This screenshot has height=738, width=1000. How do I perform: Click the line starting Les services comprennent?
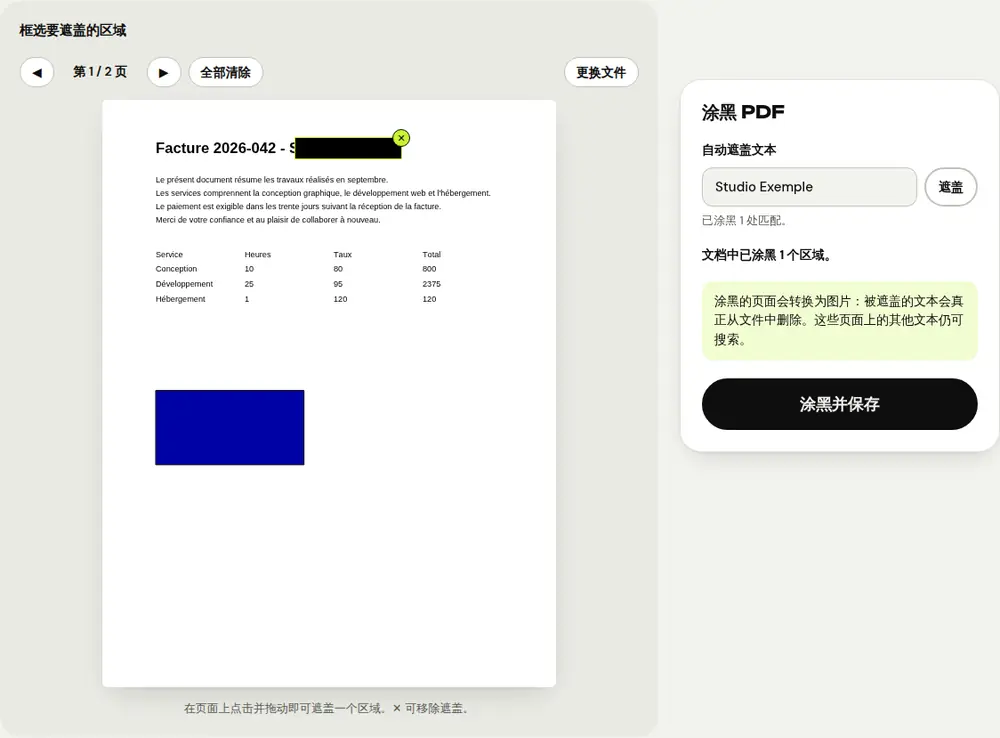click(x=323, y=193)
